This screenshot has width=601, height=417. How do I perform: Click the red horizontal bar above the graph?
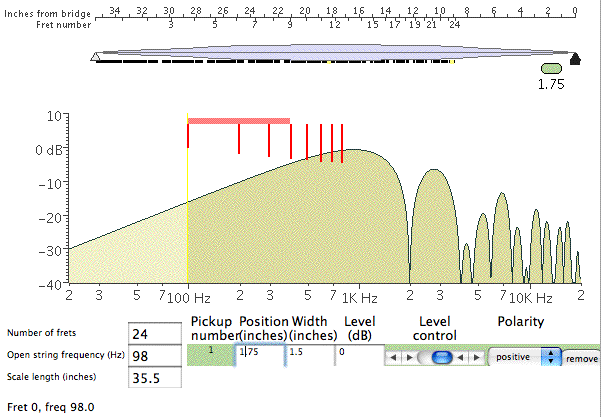[x=238, y=121]
